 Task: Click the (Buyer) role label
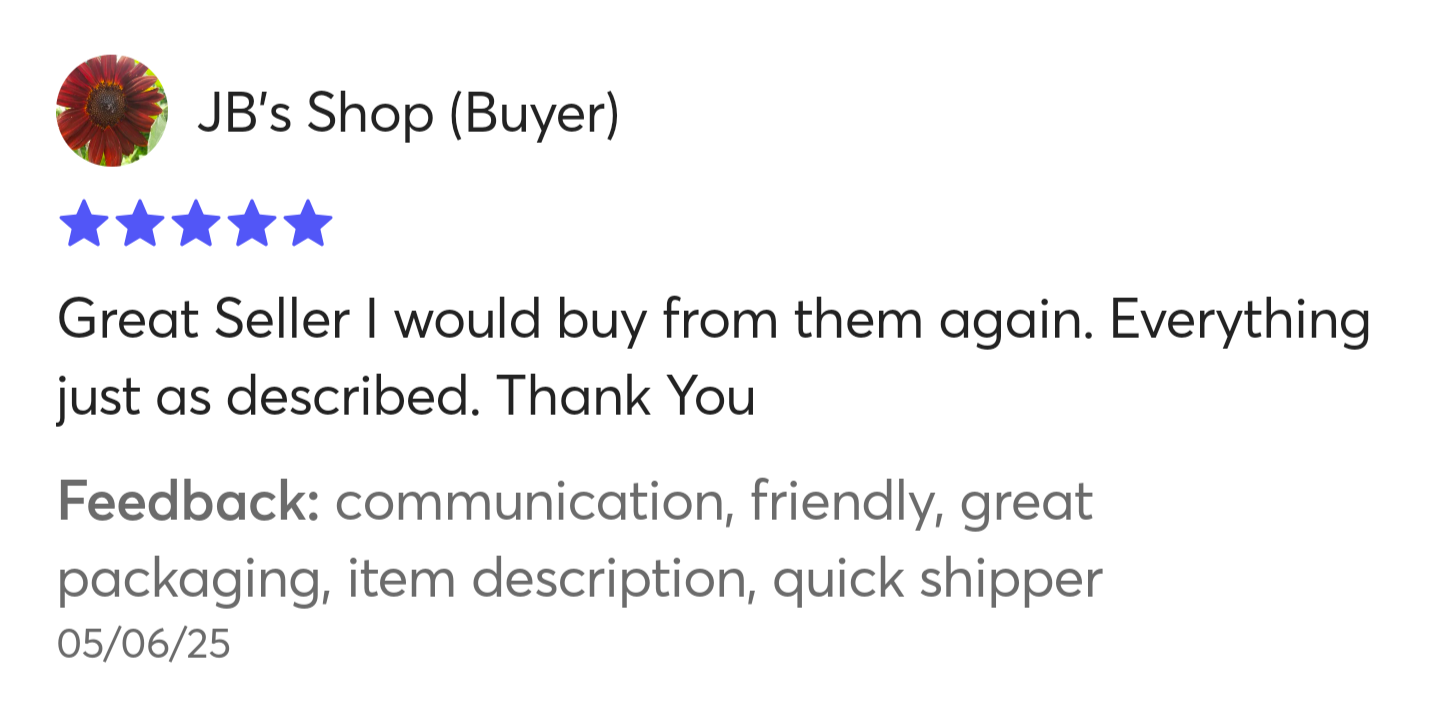(x=533, y=116)
